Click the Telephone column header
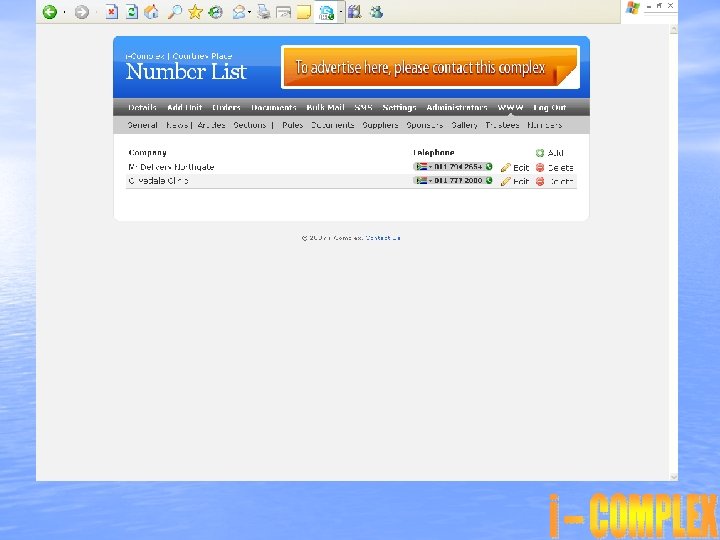720x540 pixels. [433, 152]
